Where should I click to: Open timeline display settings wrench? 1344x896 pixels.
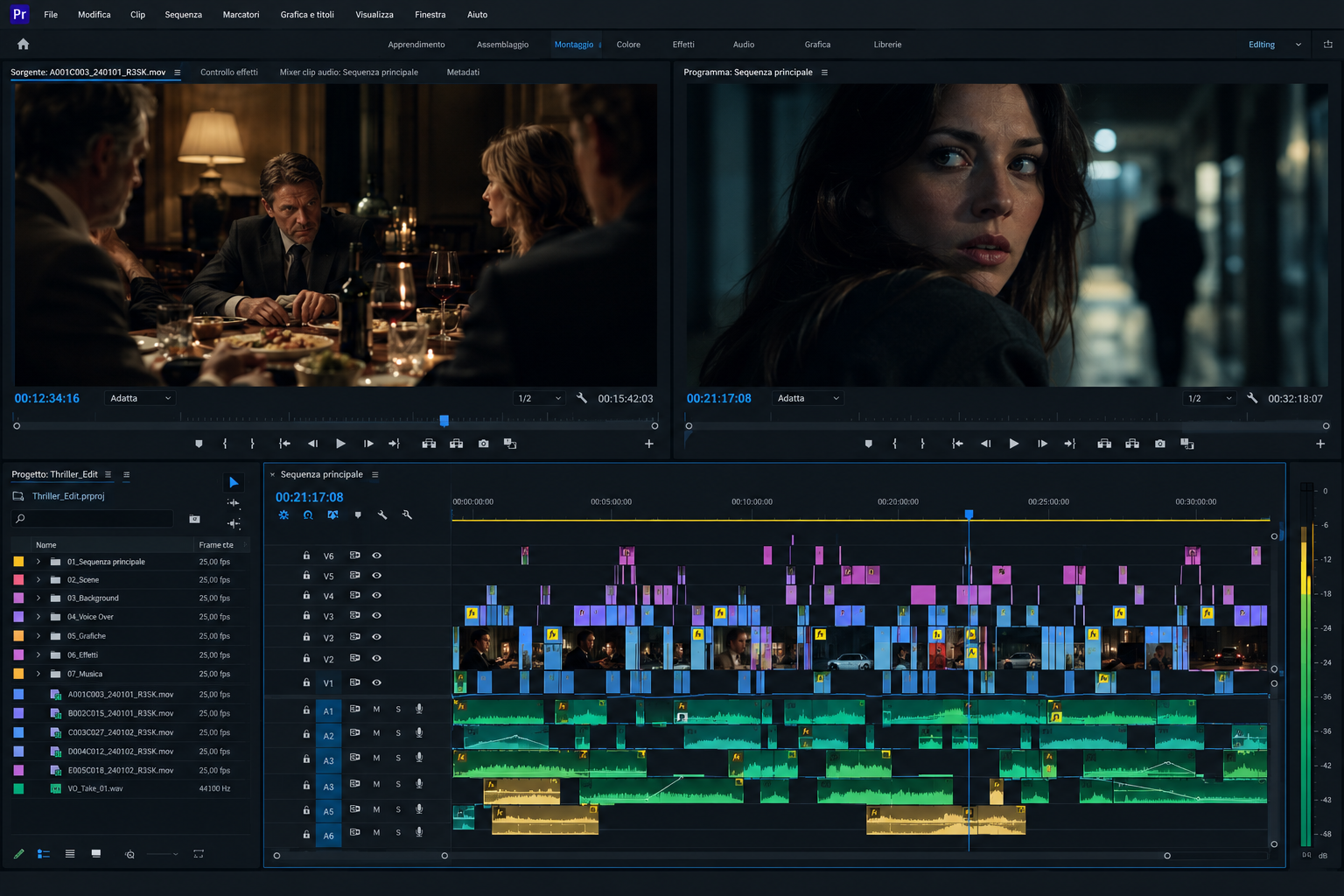click(382, 515)
